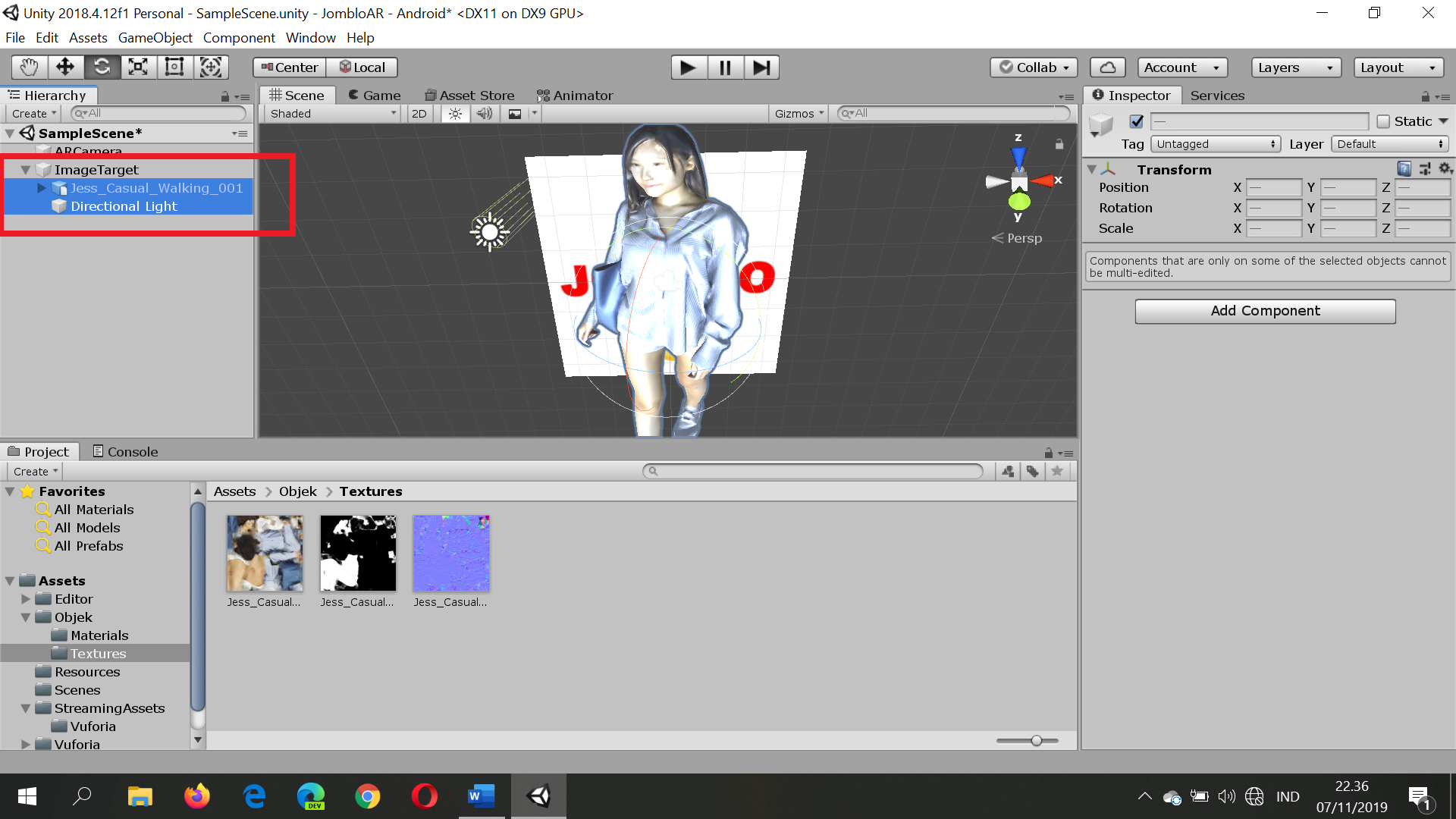Open the Layers dropdown
The image size is (1456, 819).
[x=1295, y=67]
